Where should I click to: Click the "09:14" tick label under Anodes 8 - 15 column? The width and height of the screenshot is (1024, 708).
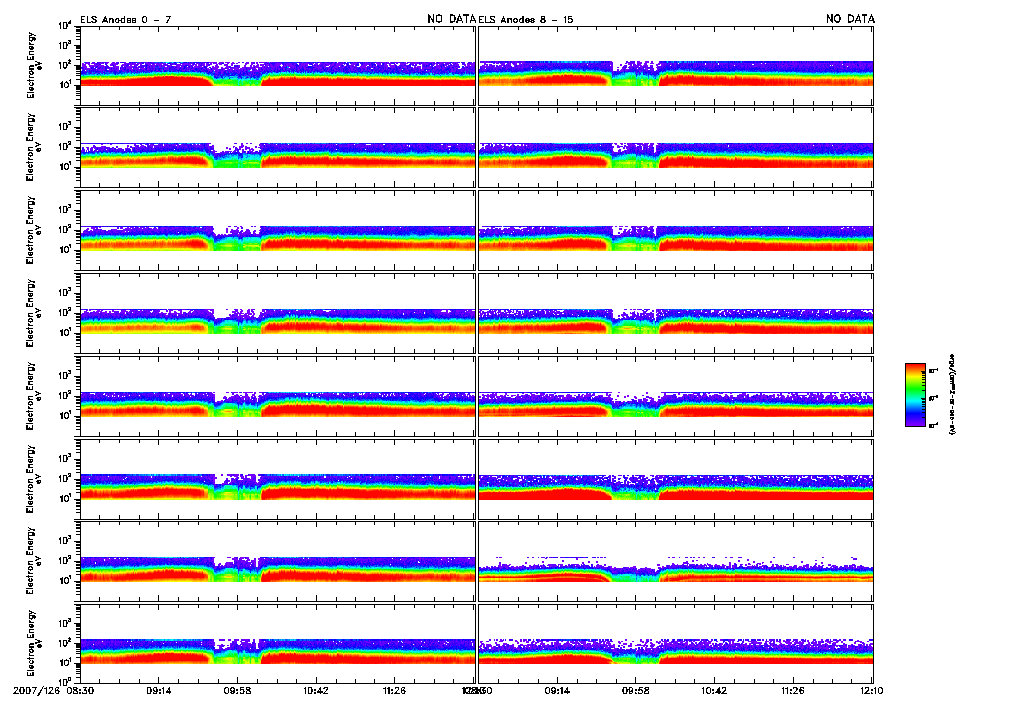click(557, 690)
